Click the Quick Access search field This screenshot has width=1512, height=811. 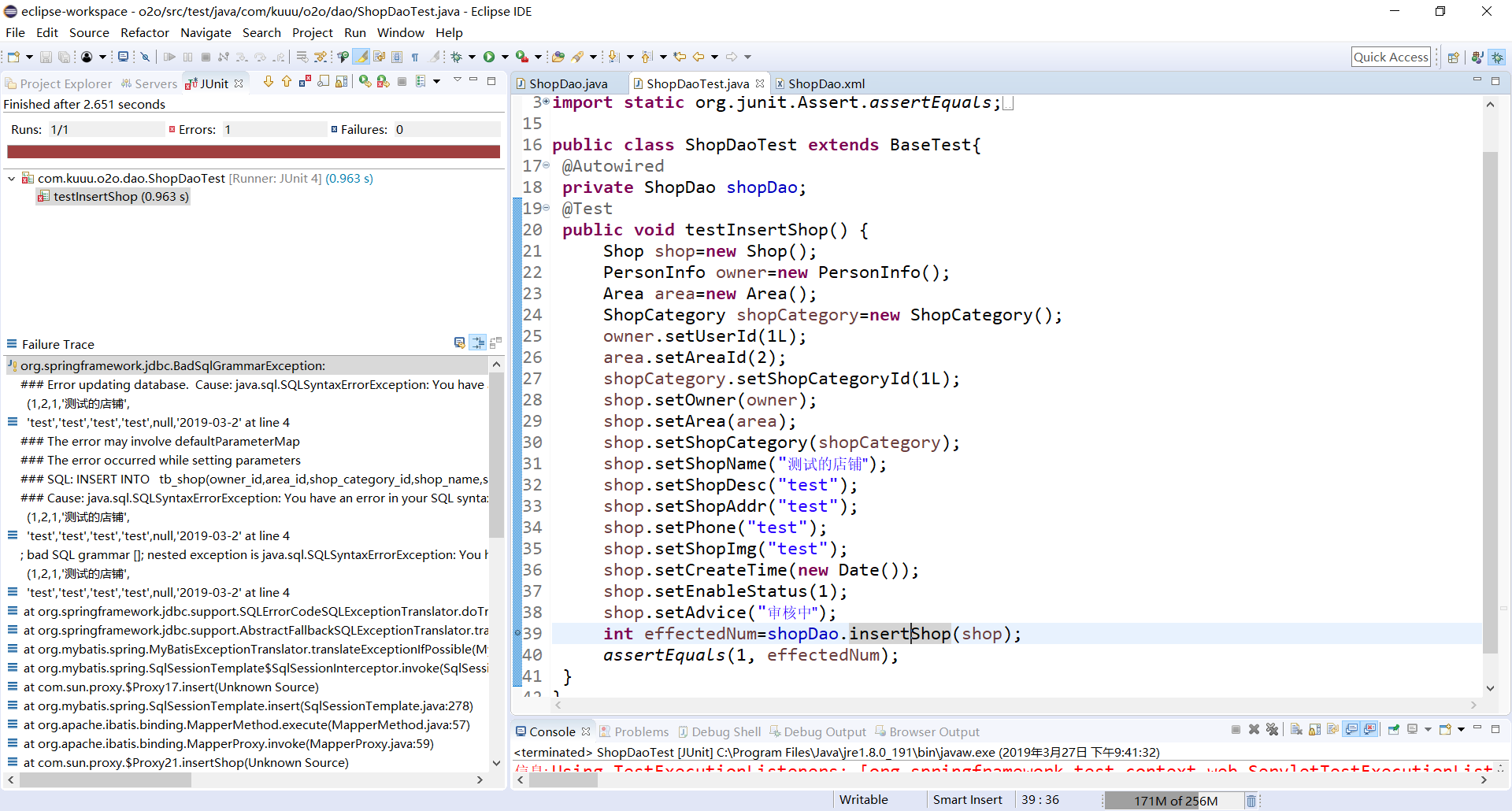coord(1390,57)
